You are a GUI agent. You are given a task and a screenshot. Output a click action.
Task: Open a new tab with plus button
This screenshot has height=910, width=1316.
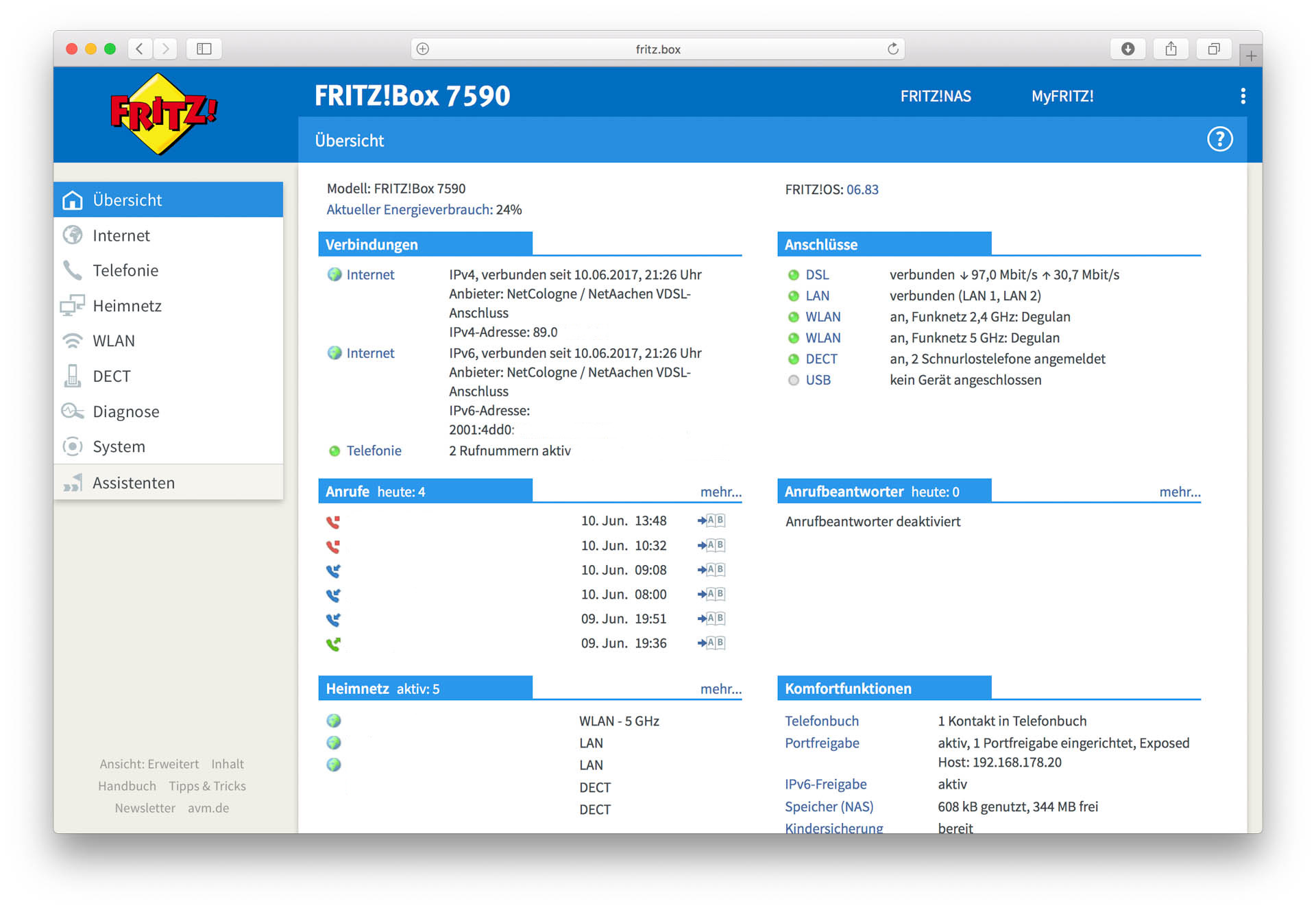coord(1251,56)
